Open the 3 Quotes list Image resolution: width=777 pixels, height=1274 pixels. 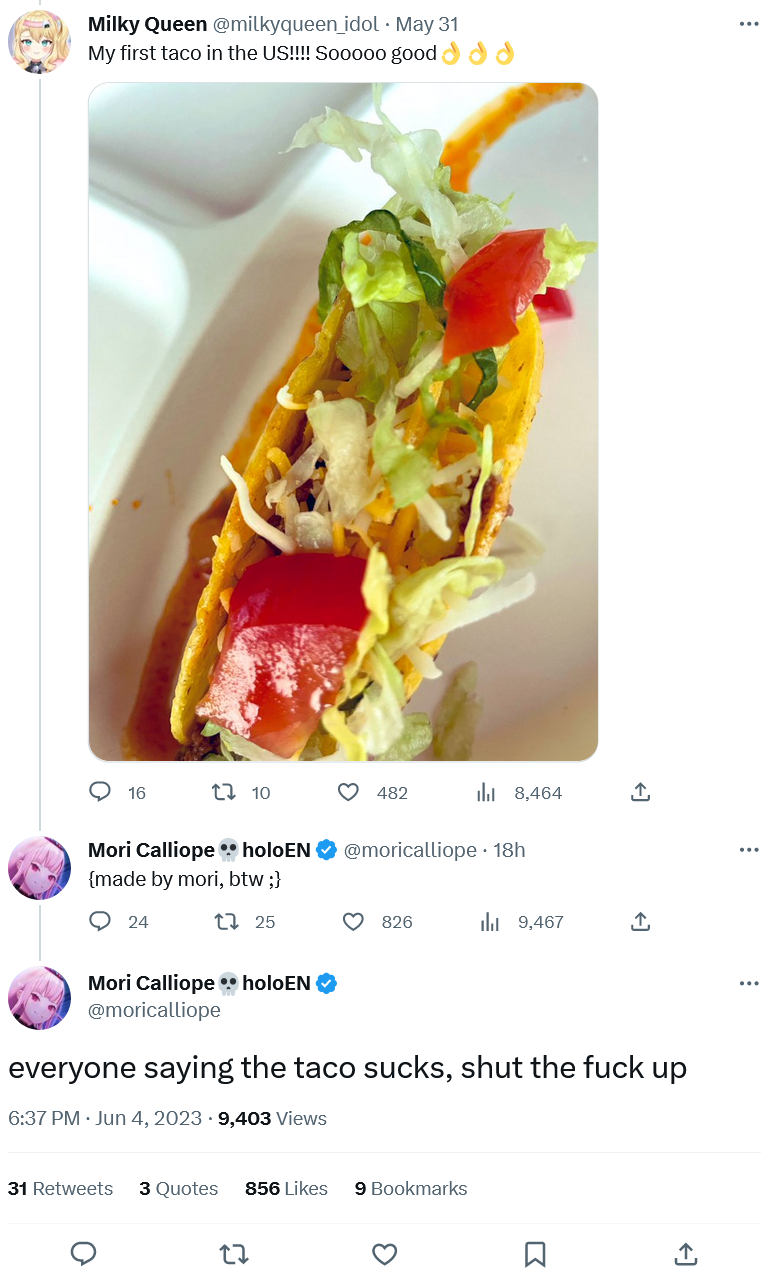178,1188
